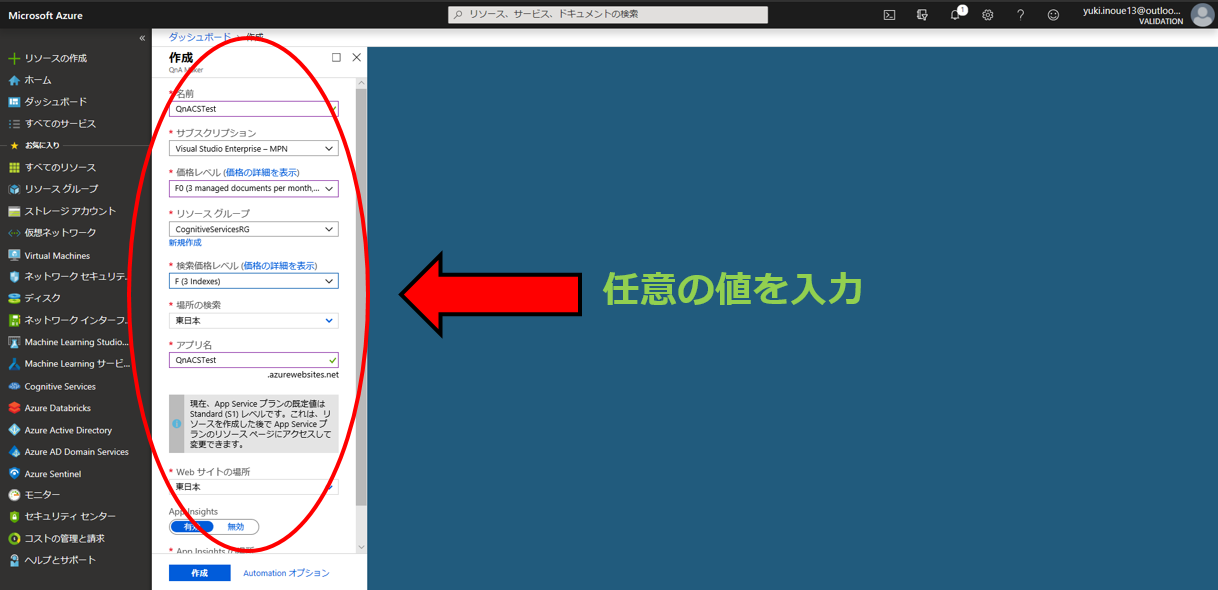Open Web サイトの場所 dropdown

coord(254,487)
